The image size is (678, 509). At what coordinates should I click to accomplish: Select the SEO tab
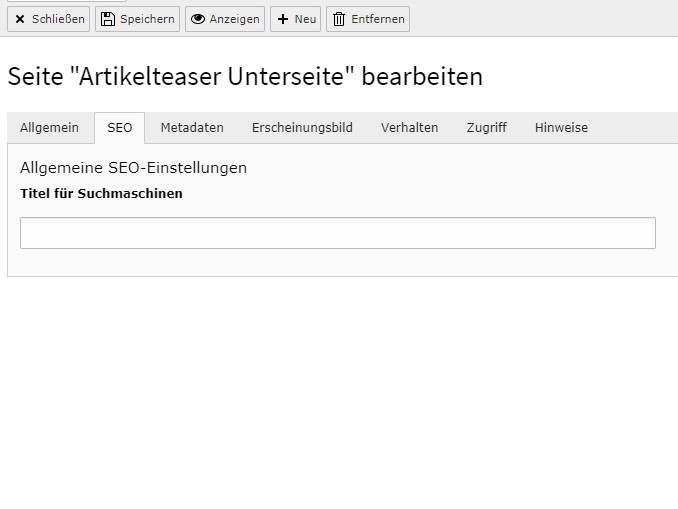(x=120, y=128)
